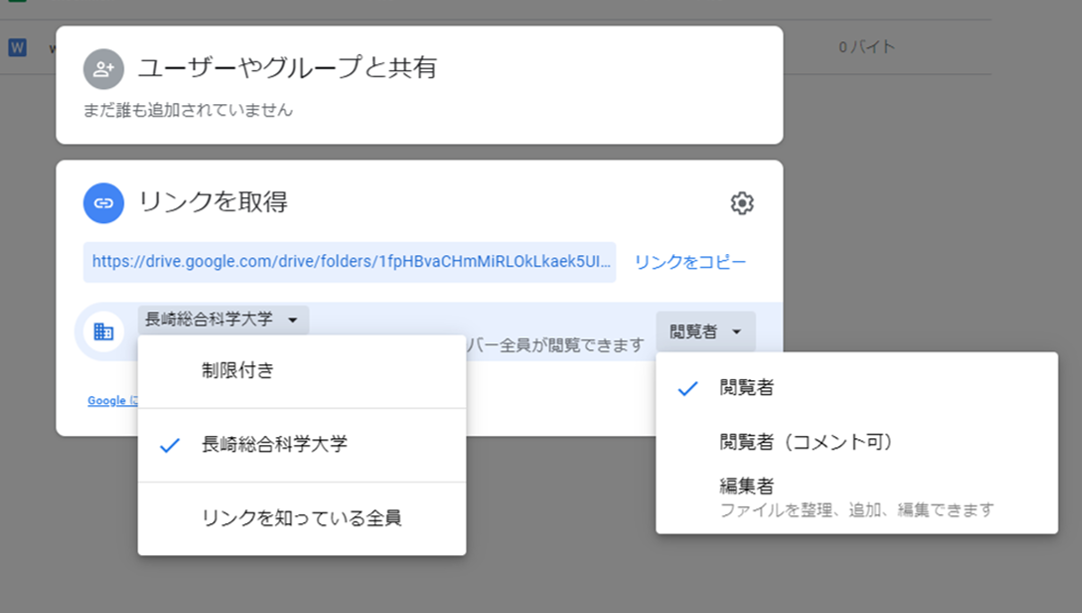Image resolution: width=1082 pixels, height=613 pixels.
Task: Open the Google link below the organization row
Action: coord(112,400)
